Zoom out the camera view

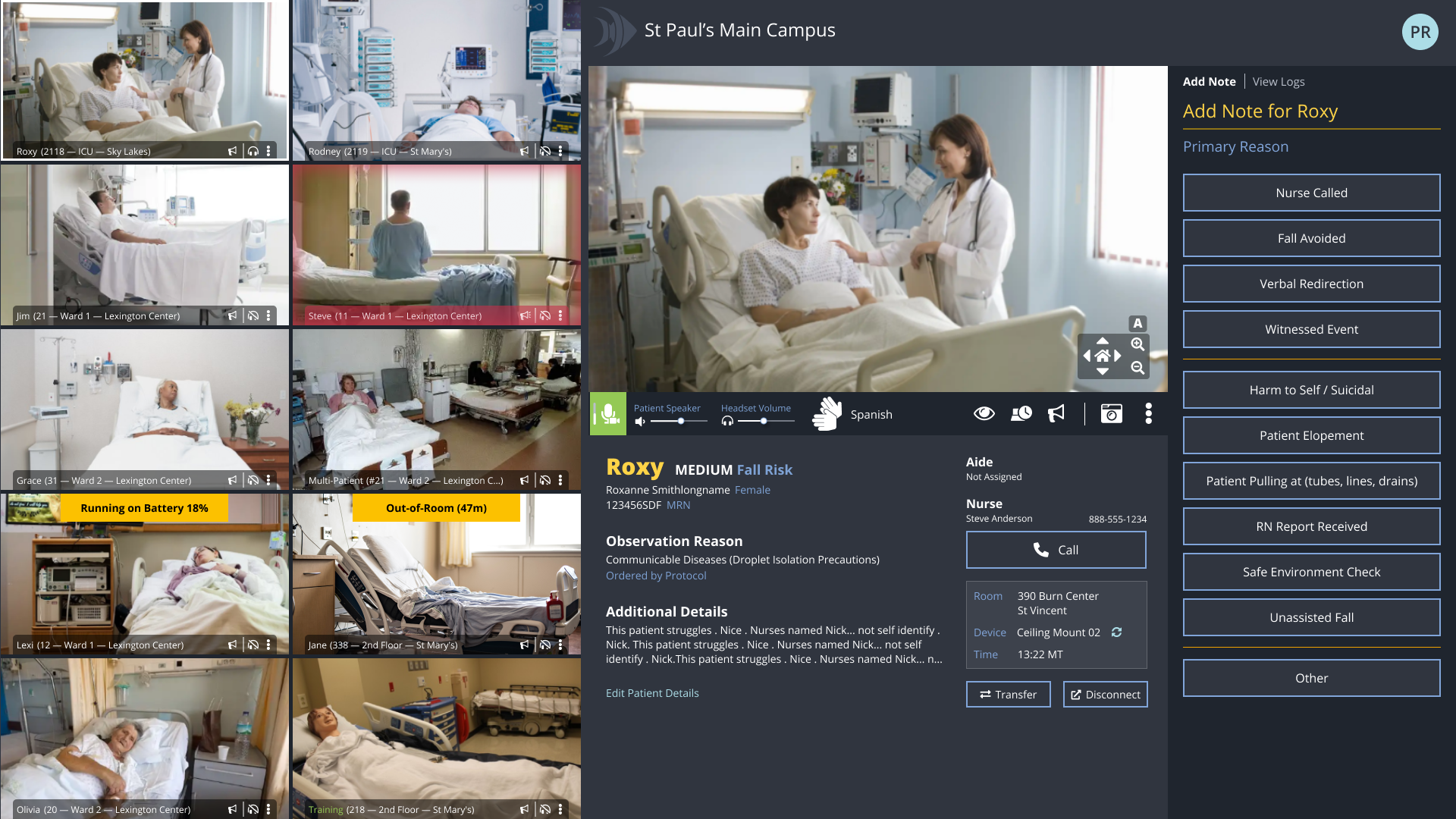coord(1137,368)
